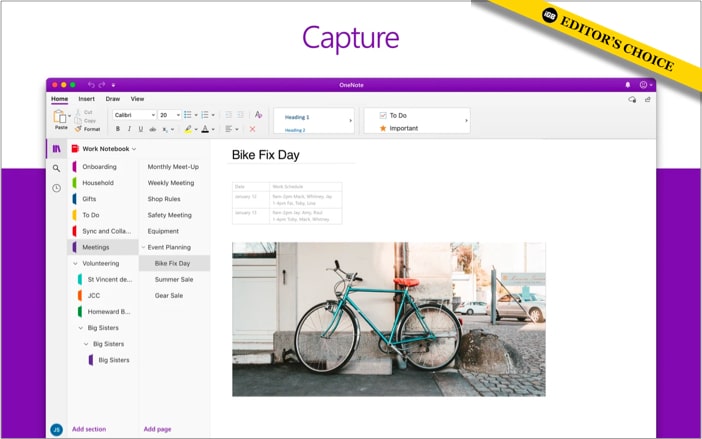Image resolution: width=702 pixels, height=439 pixels.
Task: Toggle underline formatting
Action: 141,129
